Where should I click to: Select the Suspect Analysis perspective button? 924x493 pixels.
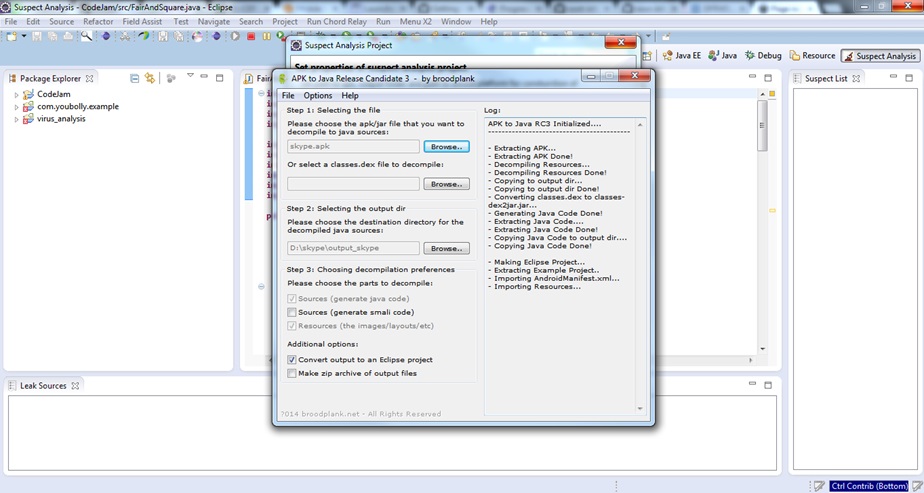point(880,55)
